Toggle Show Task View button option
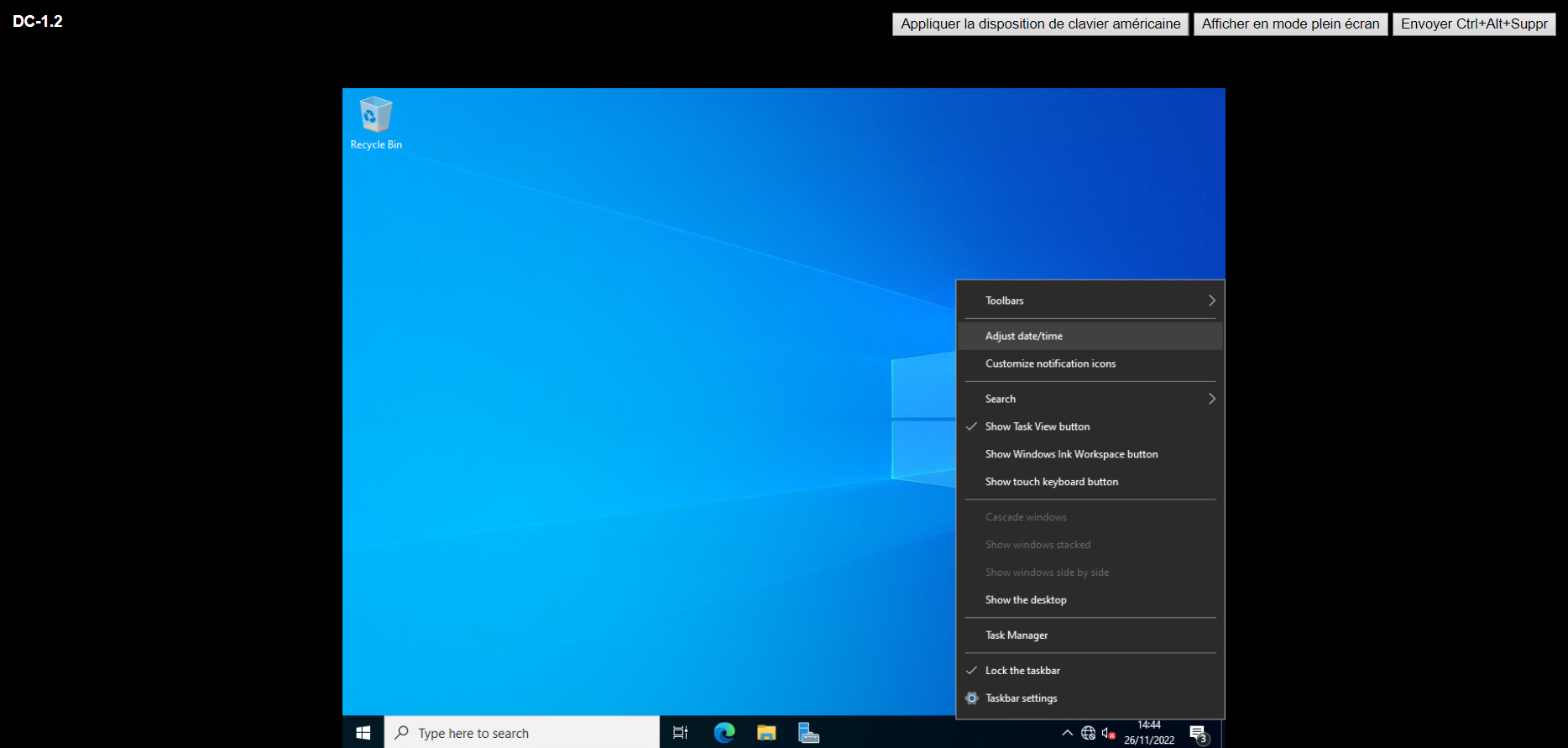1568x748 pixels. point(1090,426)
